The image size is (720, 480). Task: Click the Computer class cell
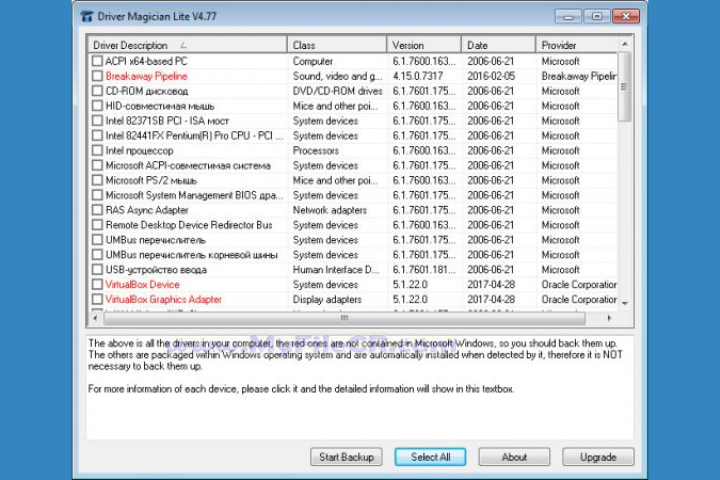coord(313,61)
